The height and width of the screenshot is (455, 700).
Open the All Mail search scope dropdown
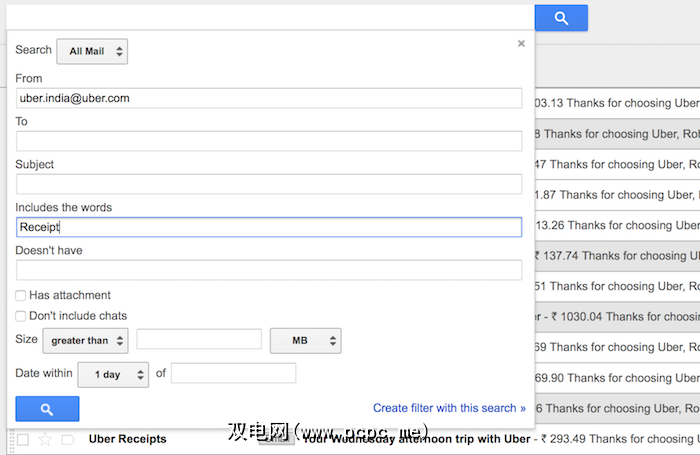(x=92, y=51)
